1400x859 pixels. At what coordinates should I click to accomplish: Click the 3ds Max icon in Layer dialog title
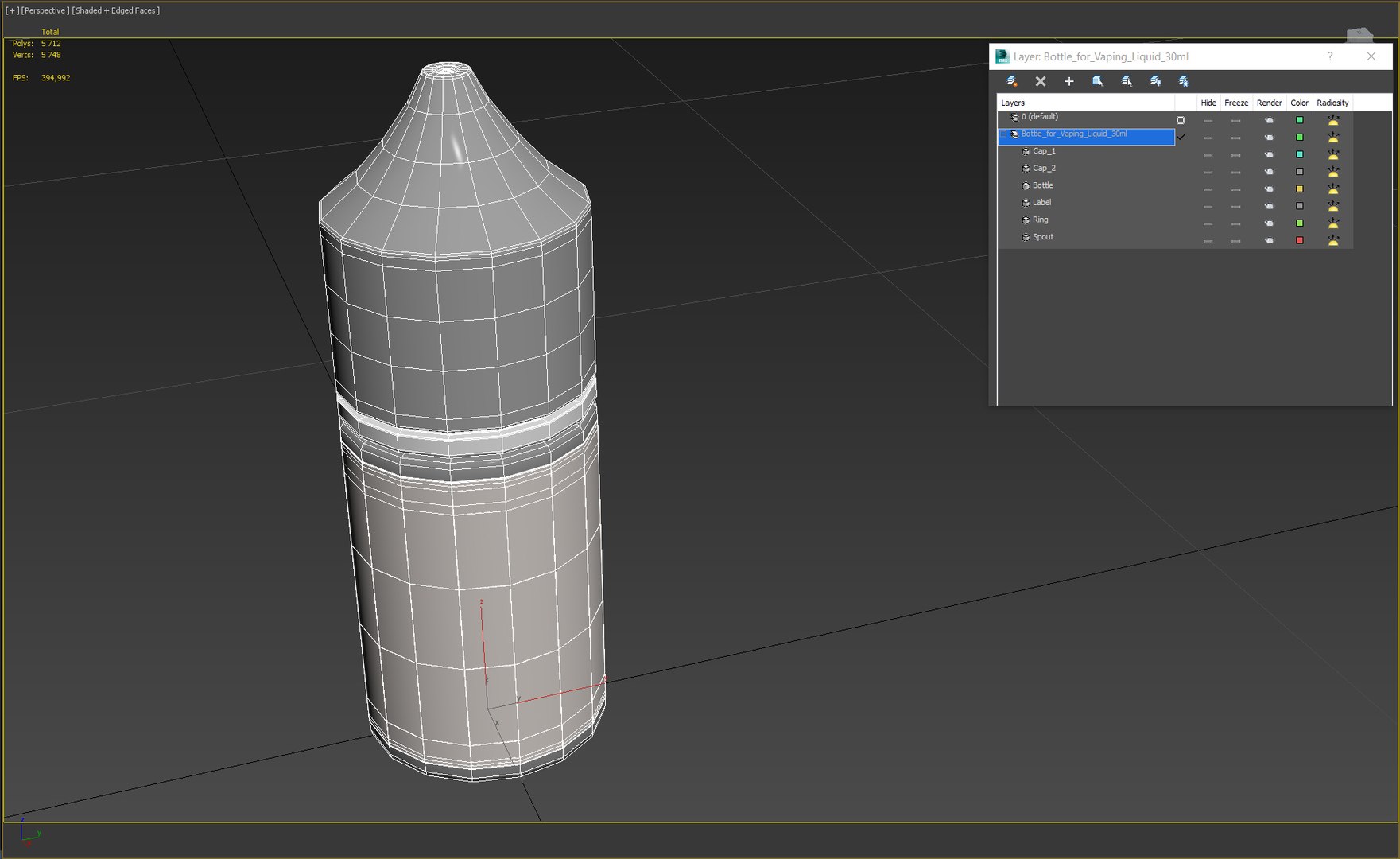click(x=1002, y=56)
